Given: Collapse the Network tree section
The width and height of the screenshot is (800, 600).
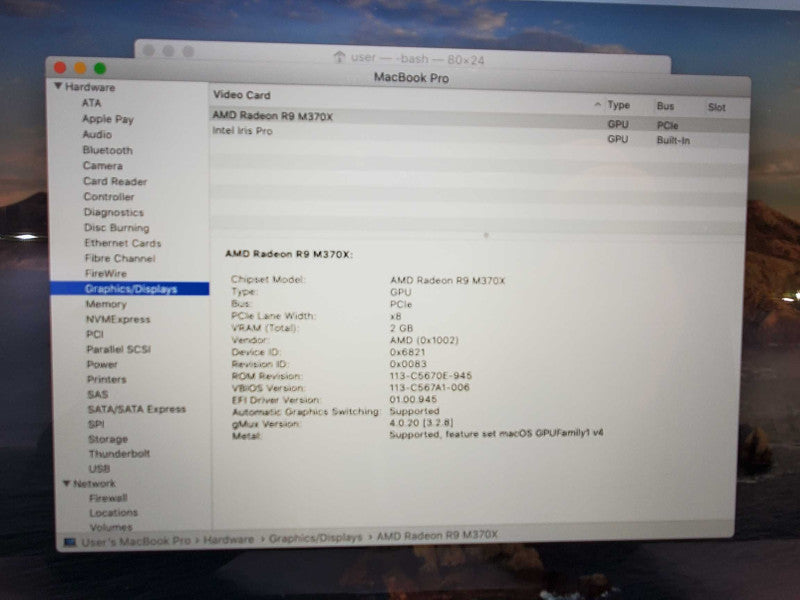Looking at the screenshot, I should coord(66,483).
